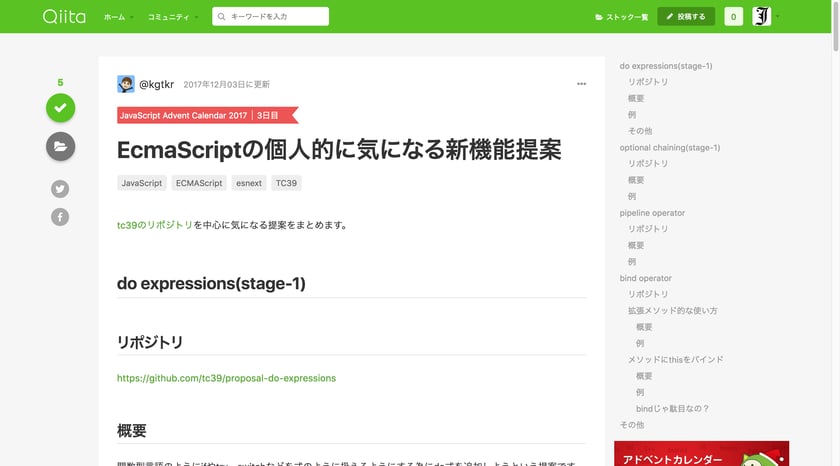Select the JavaScript tag
The height and width of the screenshot is (466, 840).
141,183
